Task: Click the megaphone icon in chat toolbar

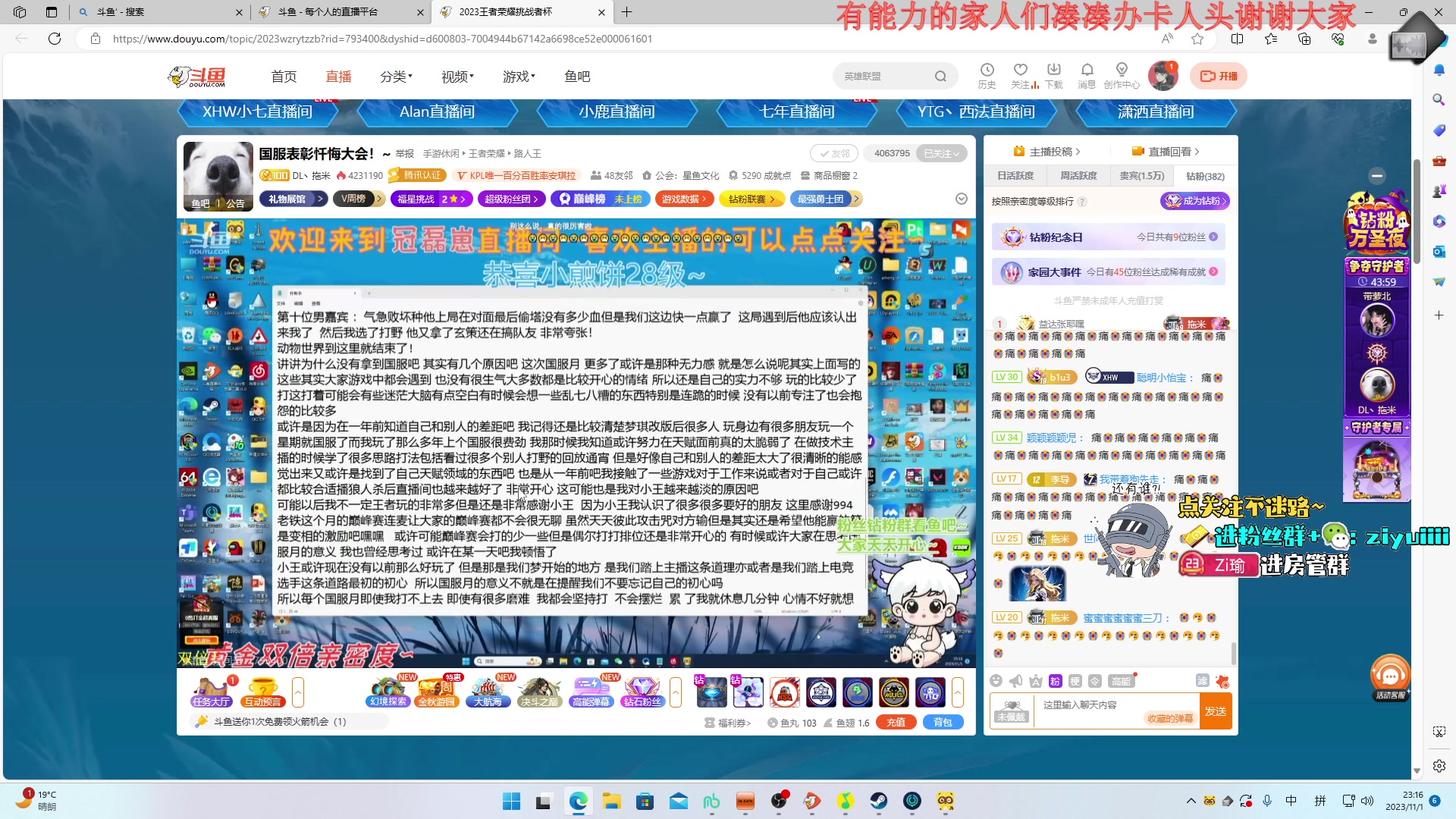Action: pyautogui.click(x=1016, y=681)
